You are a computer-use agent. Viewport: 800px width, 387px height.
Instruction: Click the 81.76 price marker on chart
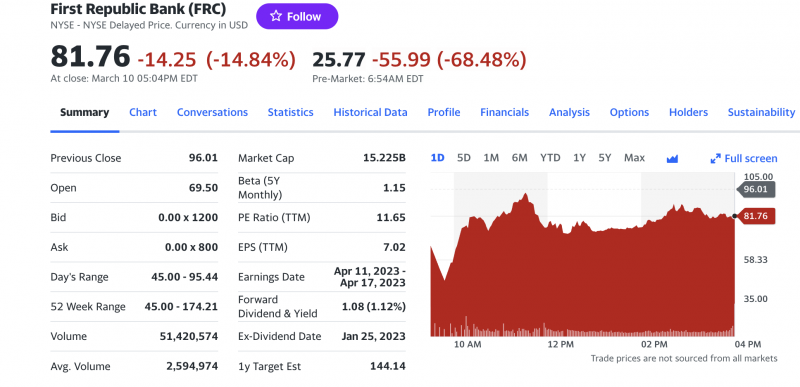coord(756,216)
